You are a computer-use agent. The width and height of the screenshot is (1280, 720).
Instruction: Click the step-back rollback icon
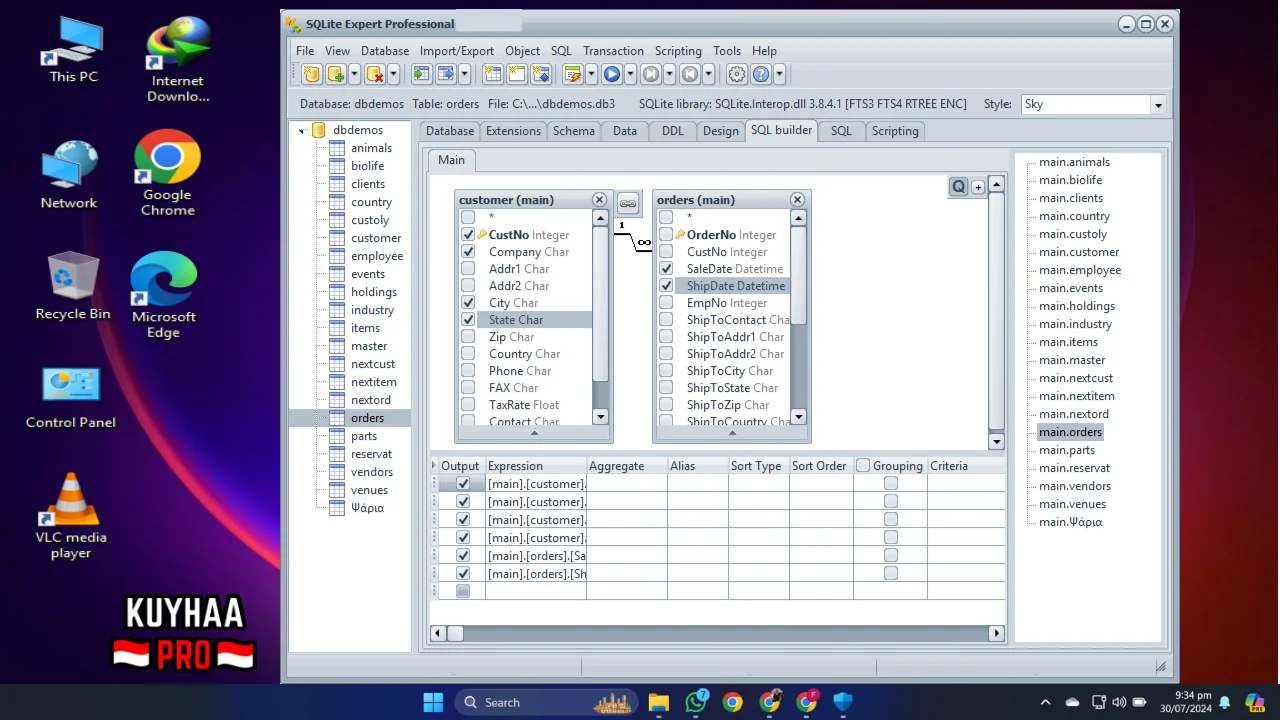[x=689, y=74]
